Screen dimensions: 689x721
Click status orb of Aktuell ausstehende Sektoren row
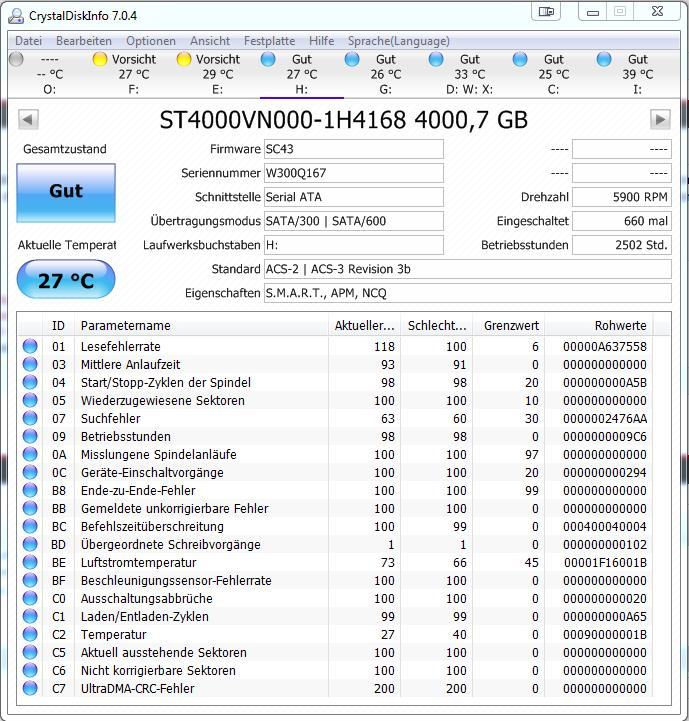pyautogui.click(x=30, y=652)
